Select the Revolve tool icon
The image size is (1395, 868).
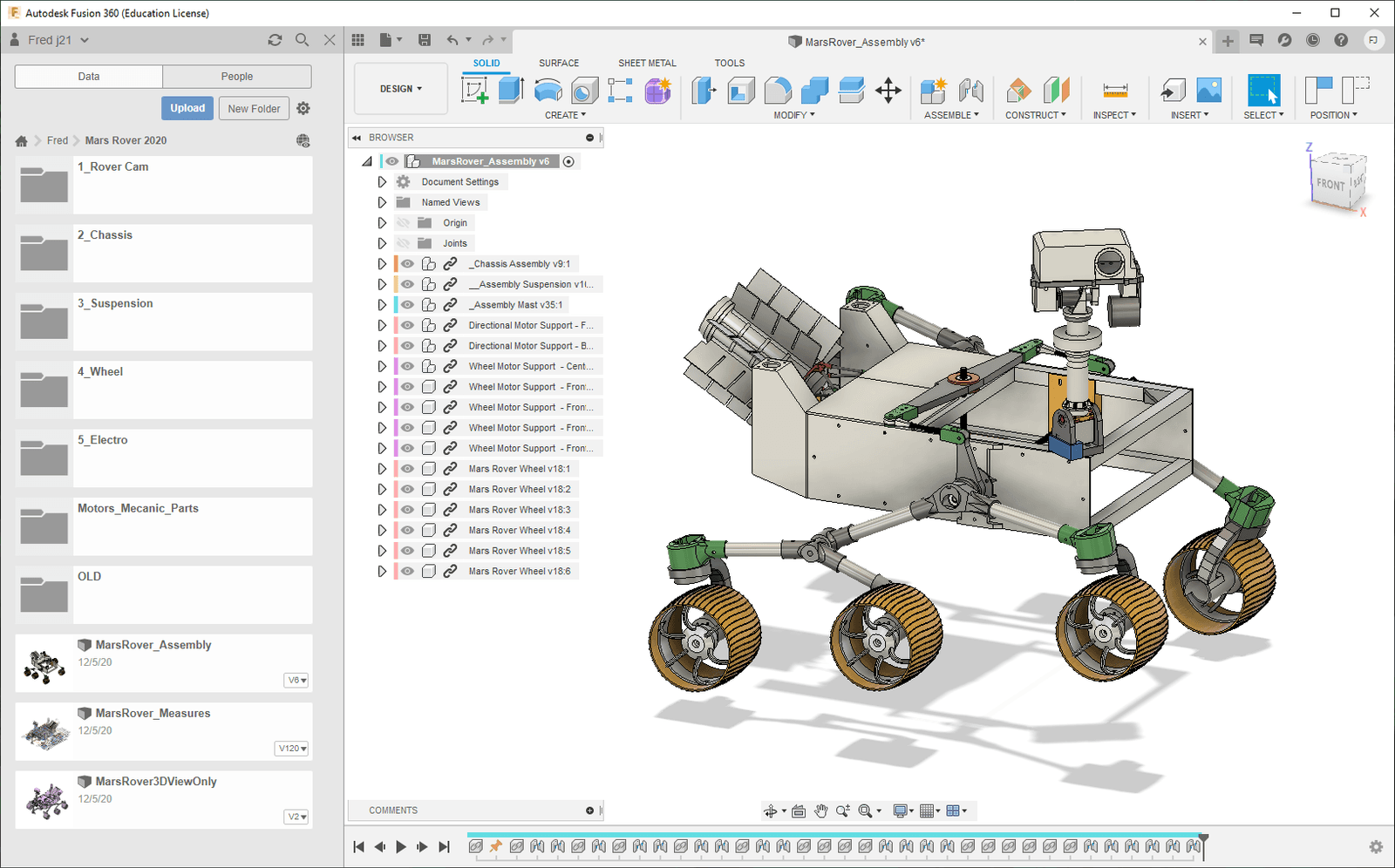pyautogui.click(x=548, y=90)
